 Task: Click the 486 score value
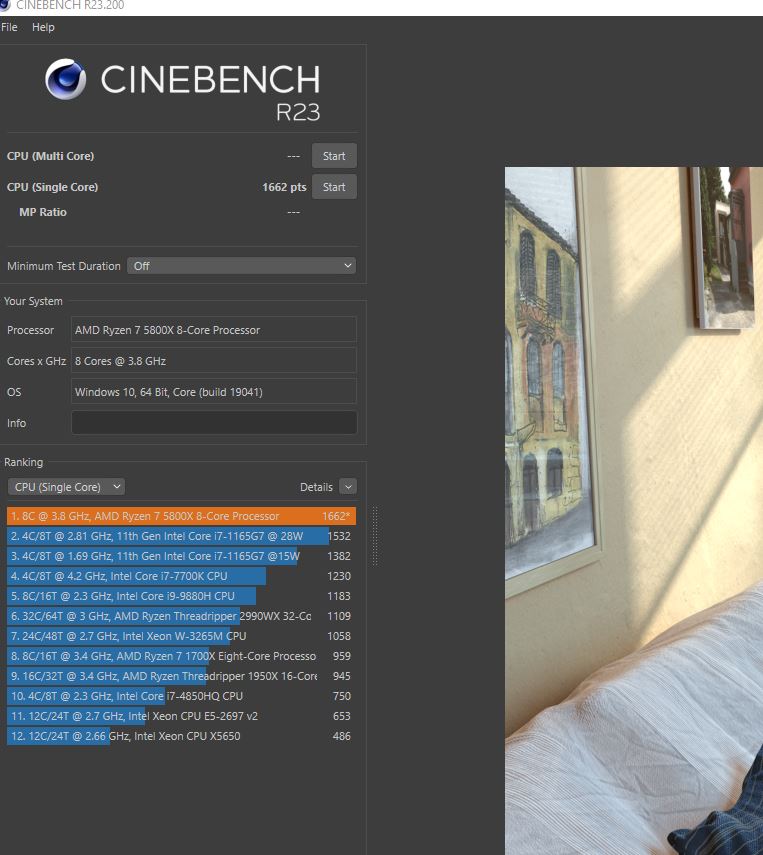341,736
